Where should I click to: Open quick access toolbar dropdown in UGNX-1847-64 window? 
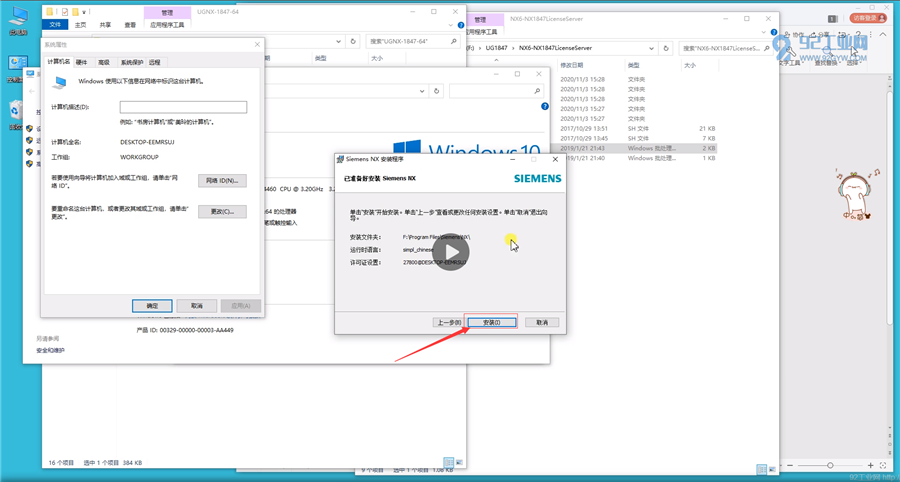[x=84, y=11]
